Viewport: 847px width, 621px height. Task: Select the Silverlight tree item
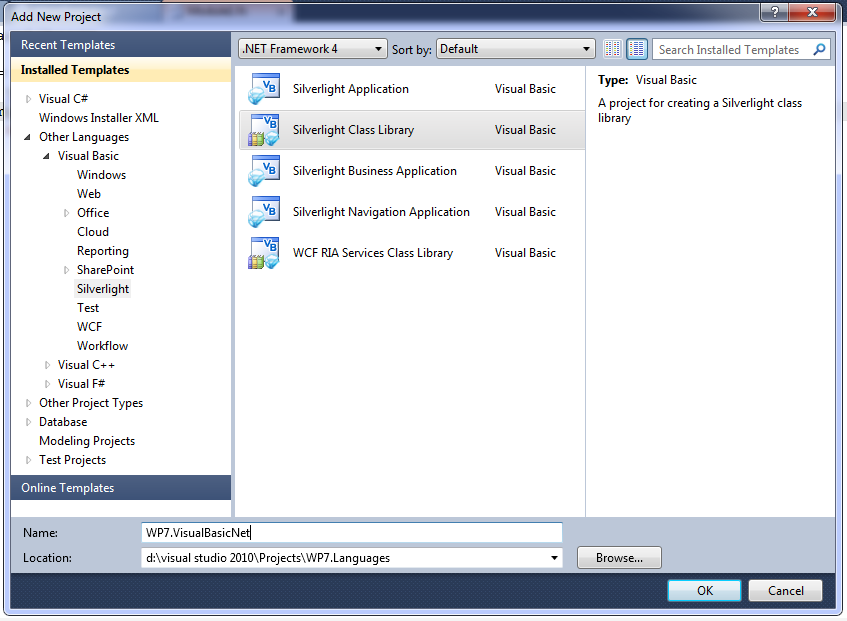[103, 289]
